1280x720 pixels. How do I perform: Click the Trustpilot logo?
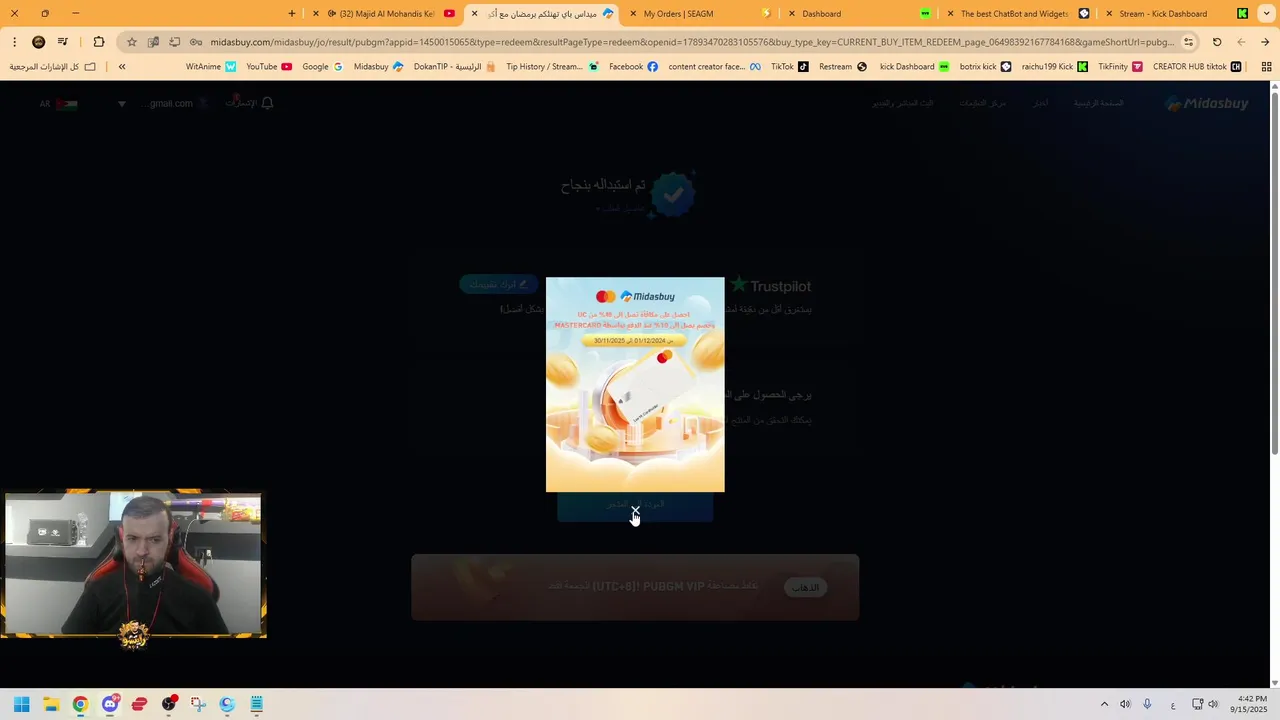pyautogui.click(x=771, y=286)
